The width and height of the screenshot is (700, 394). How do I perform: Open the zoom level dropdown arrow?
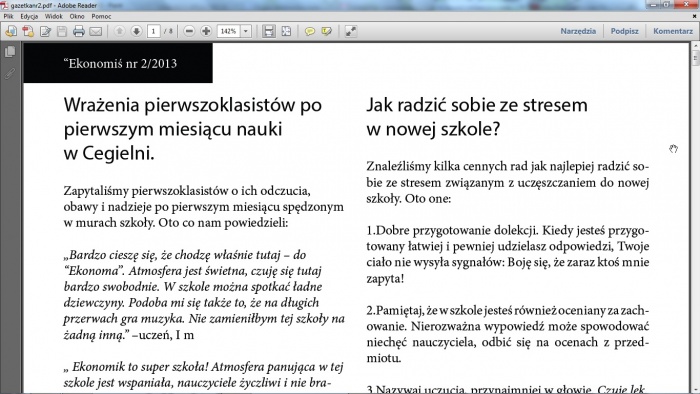[x=246, y=31]
